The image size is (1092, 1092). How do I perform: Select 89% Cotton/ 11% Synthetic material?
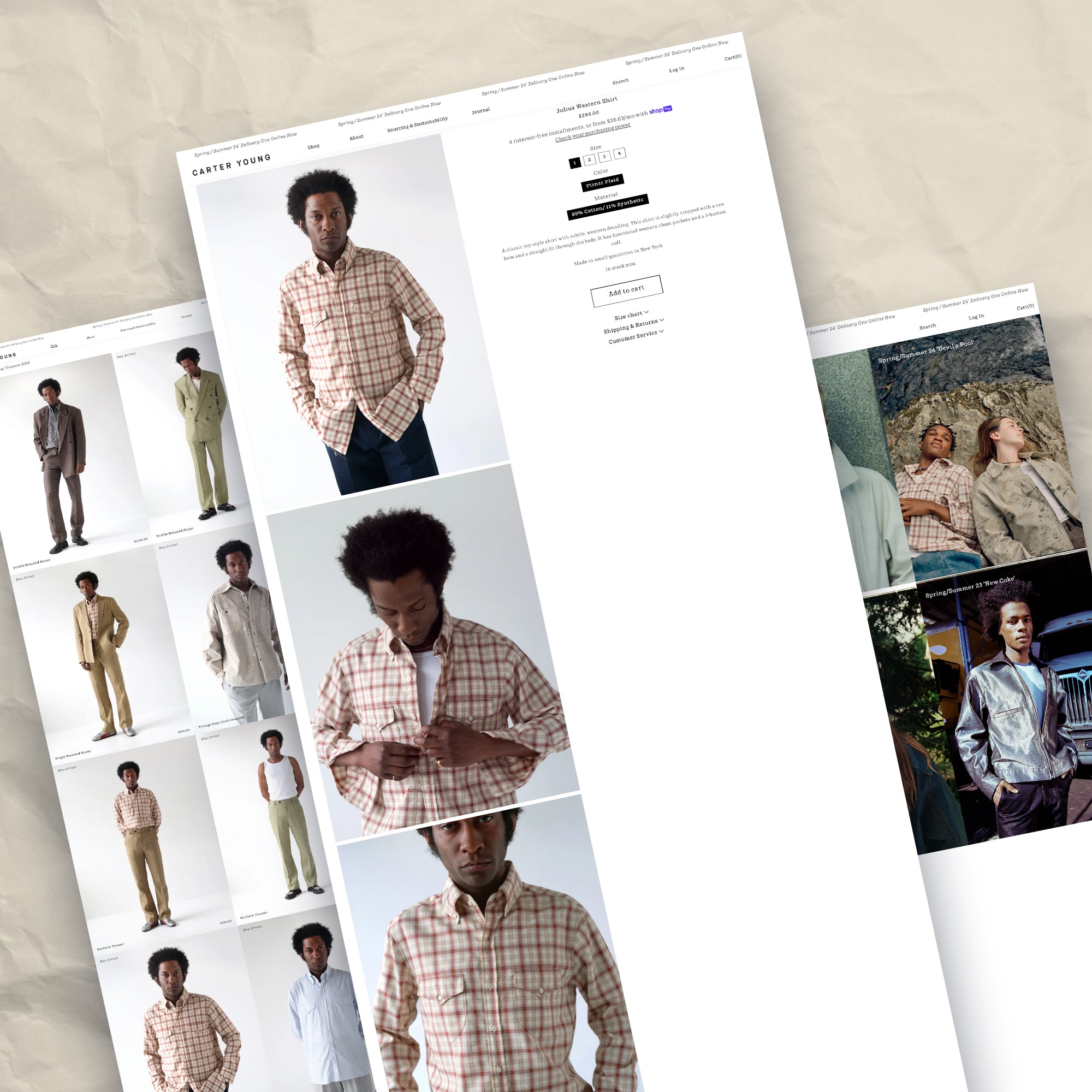pyautogui.click(x=607, y=207)
